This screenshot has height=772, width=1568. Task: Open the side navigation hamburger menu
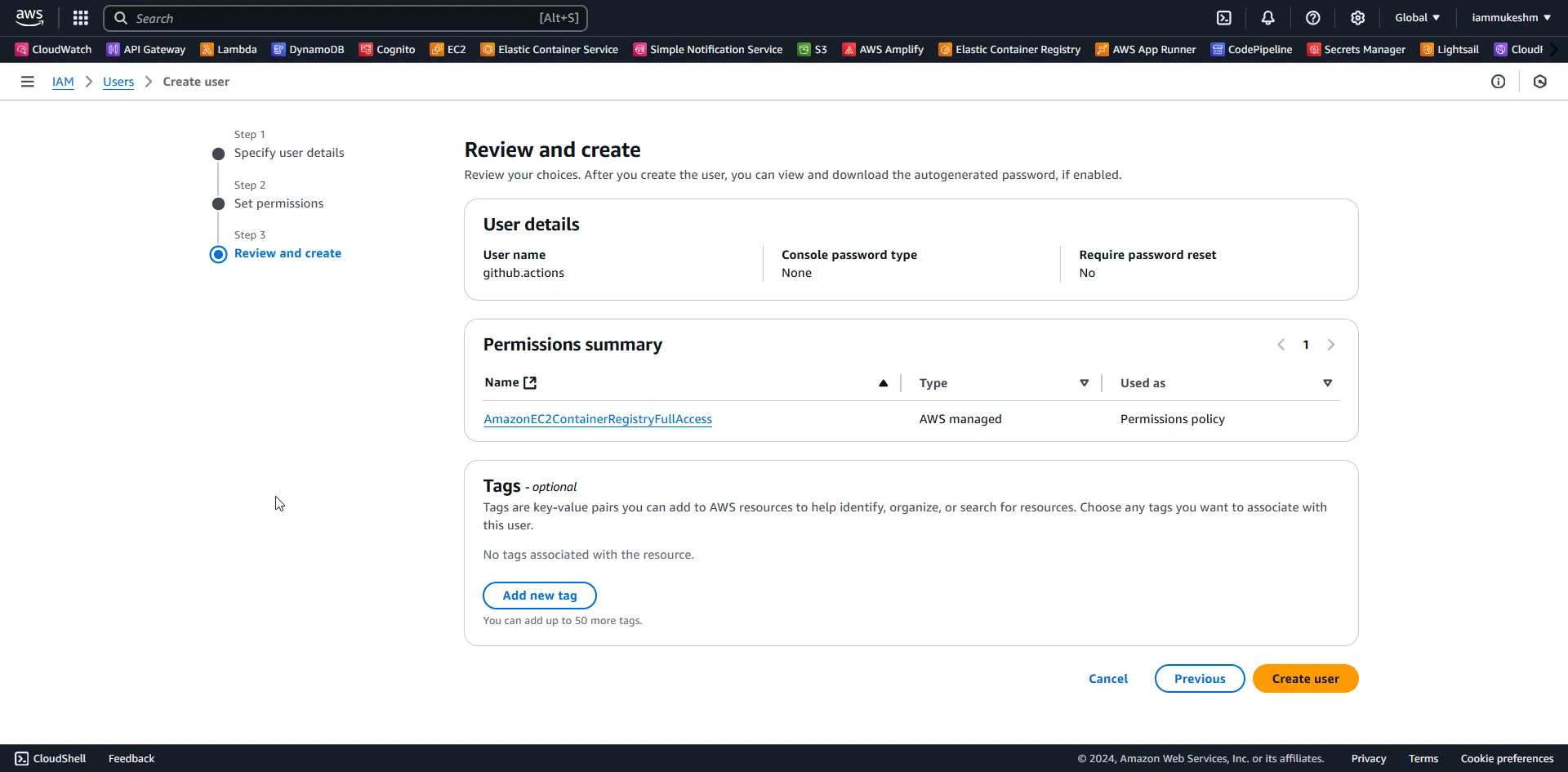coord(27,82)
